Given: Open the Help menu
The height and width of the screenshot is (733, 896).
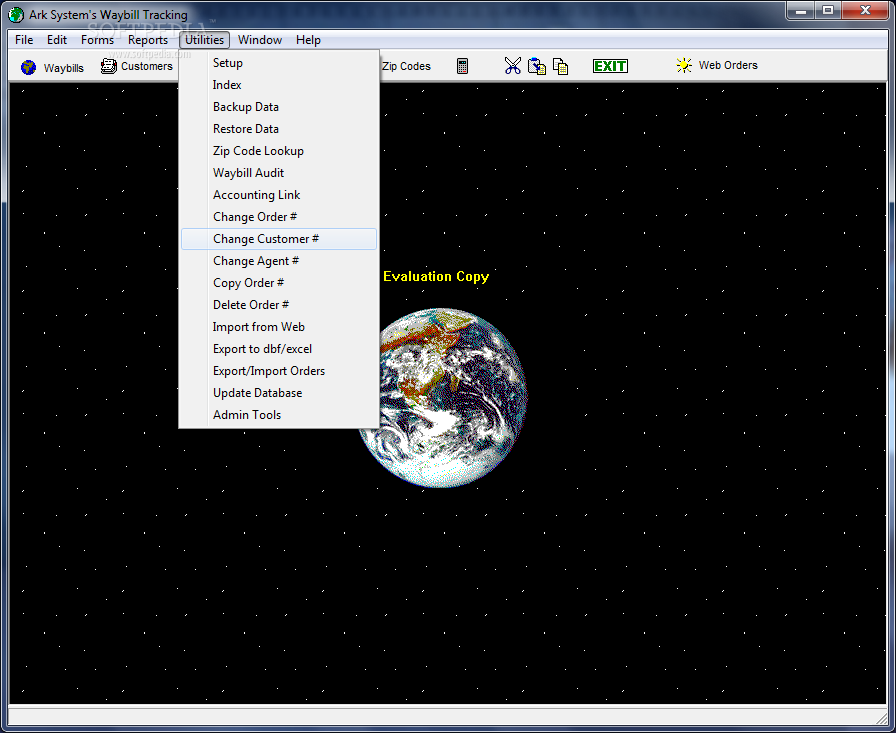Looking at the screenshot, I should (308, 40).
